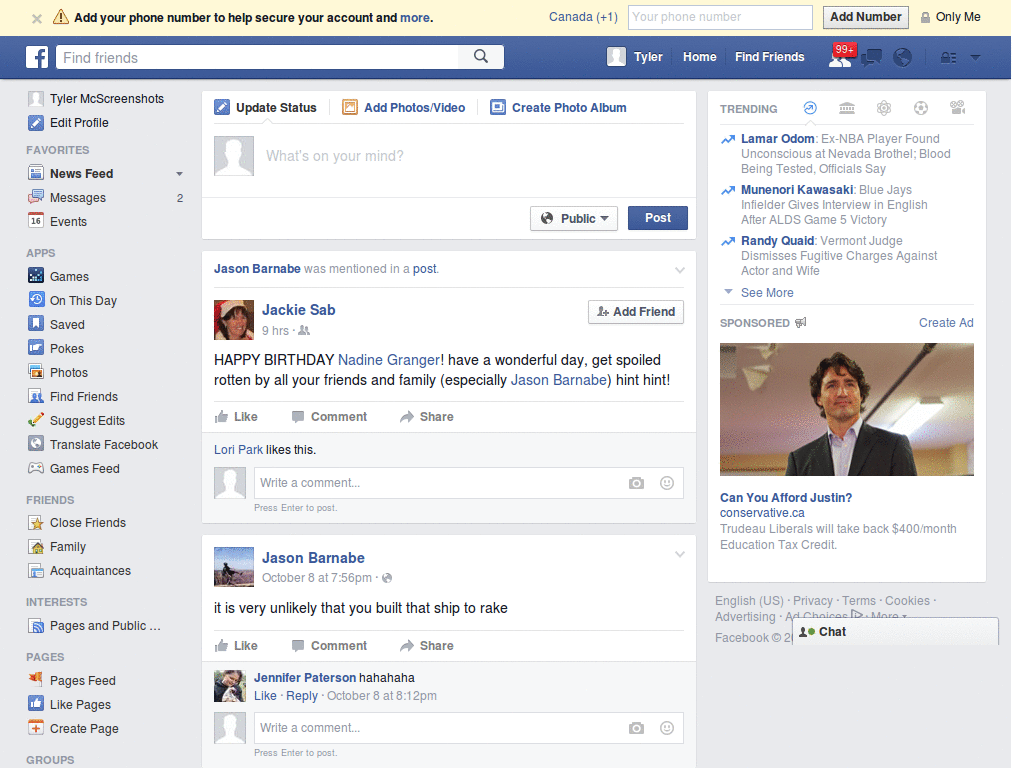Like Jackie Sab's birthday post
This screenshot has width=1024, height=768.
[x=236, y=417]
